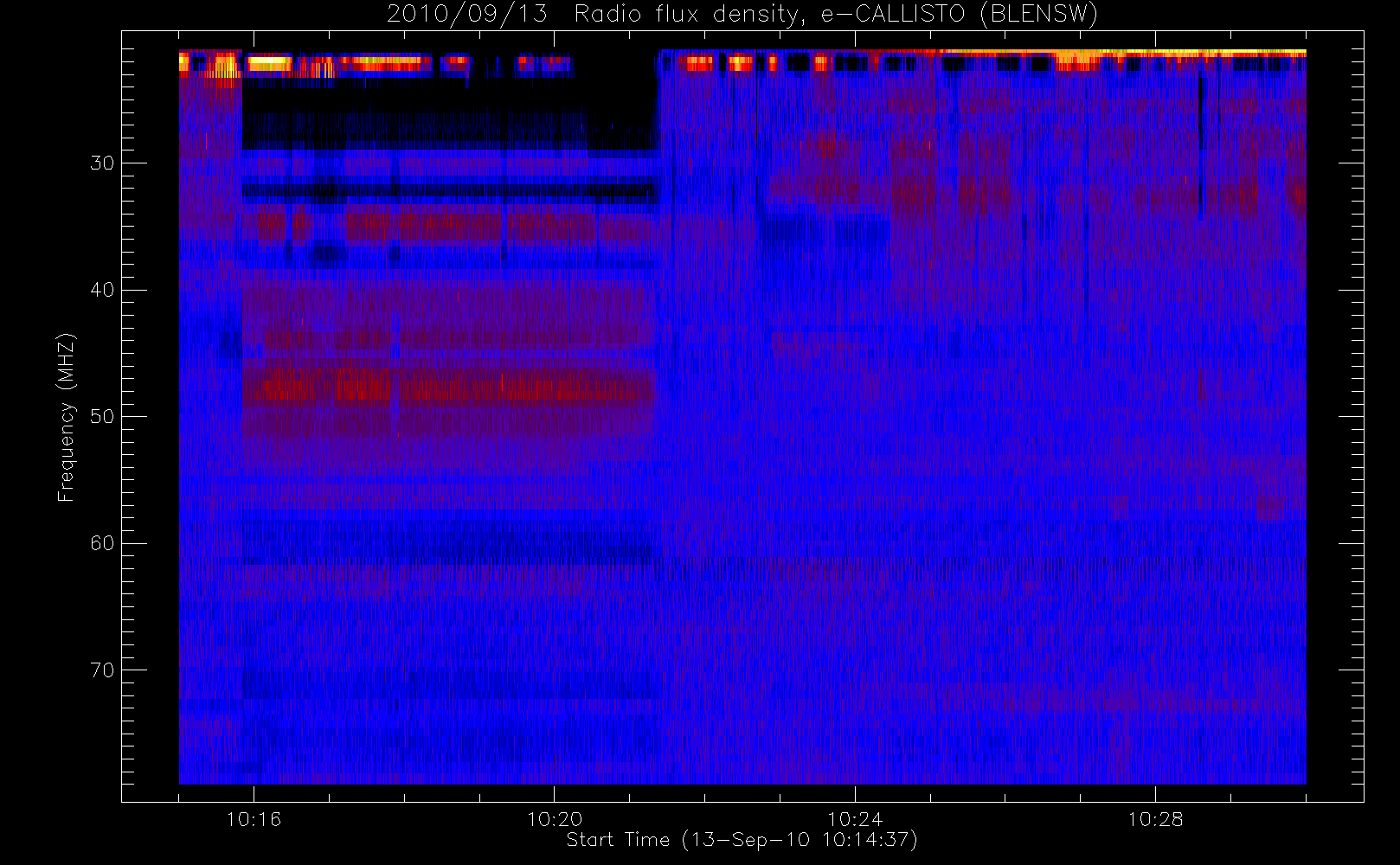Click the 'Start Time (13-Sep-10 10:14:37)' label

point(742,840)
